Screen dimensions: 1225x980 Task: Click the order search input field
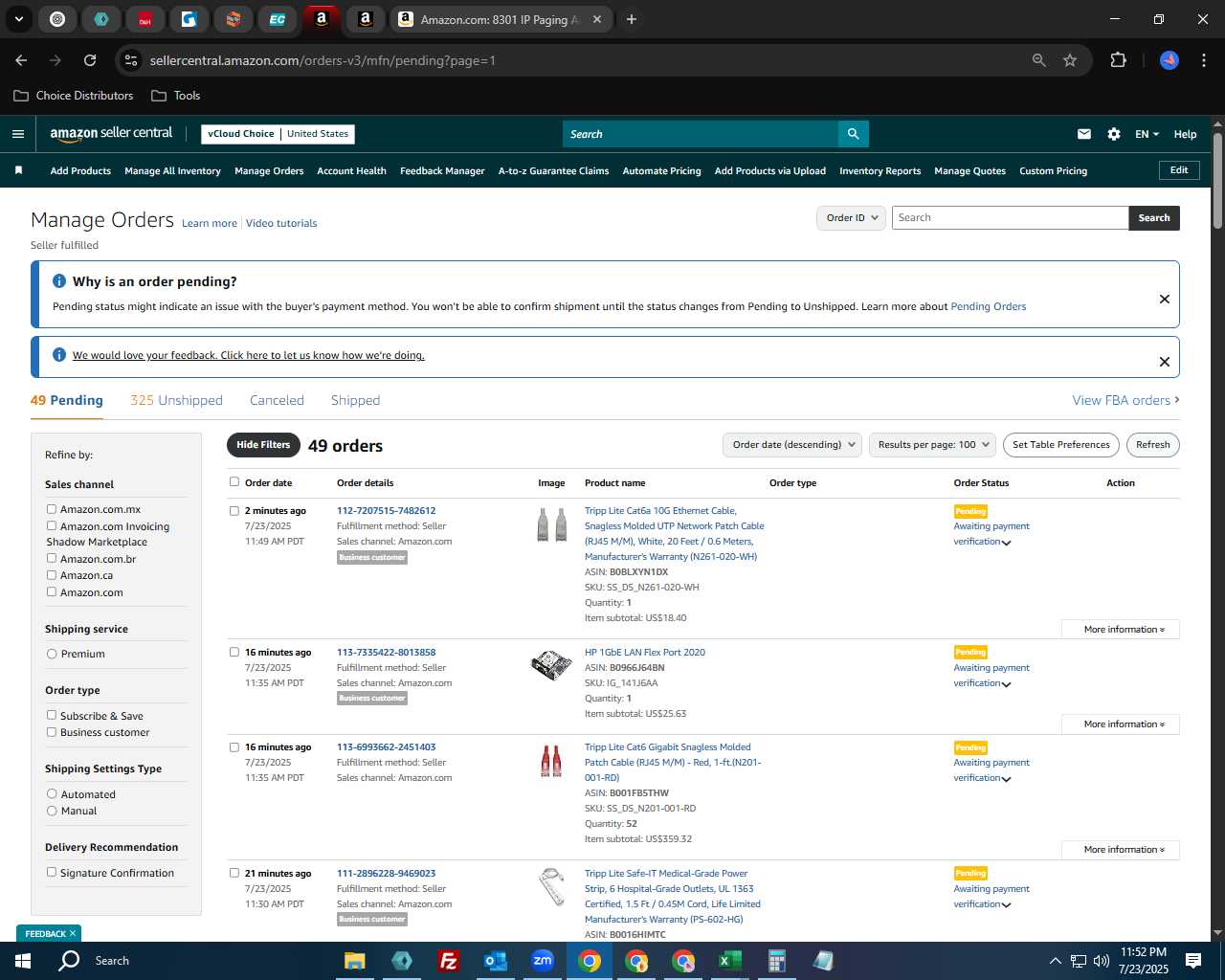coord(1010,218)
